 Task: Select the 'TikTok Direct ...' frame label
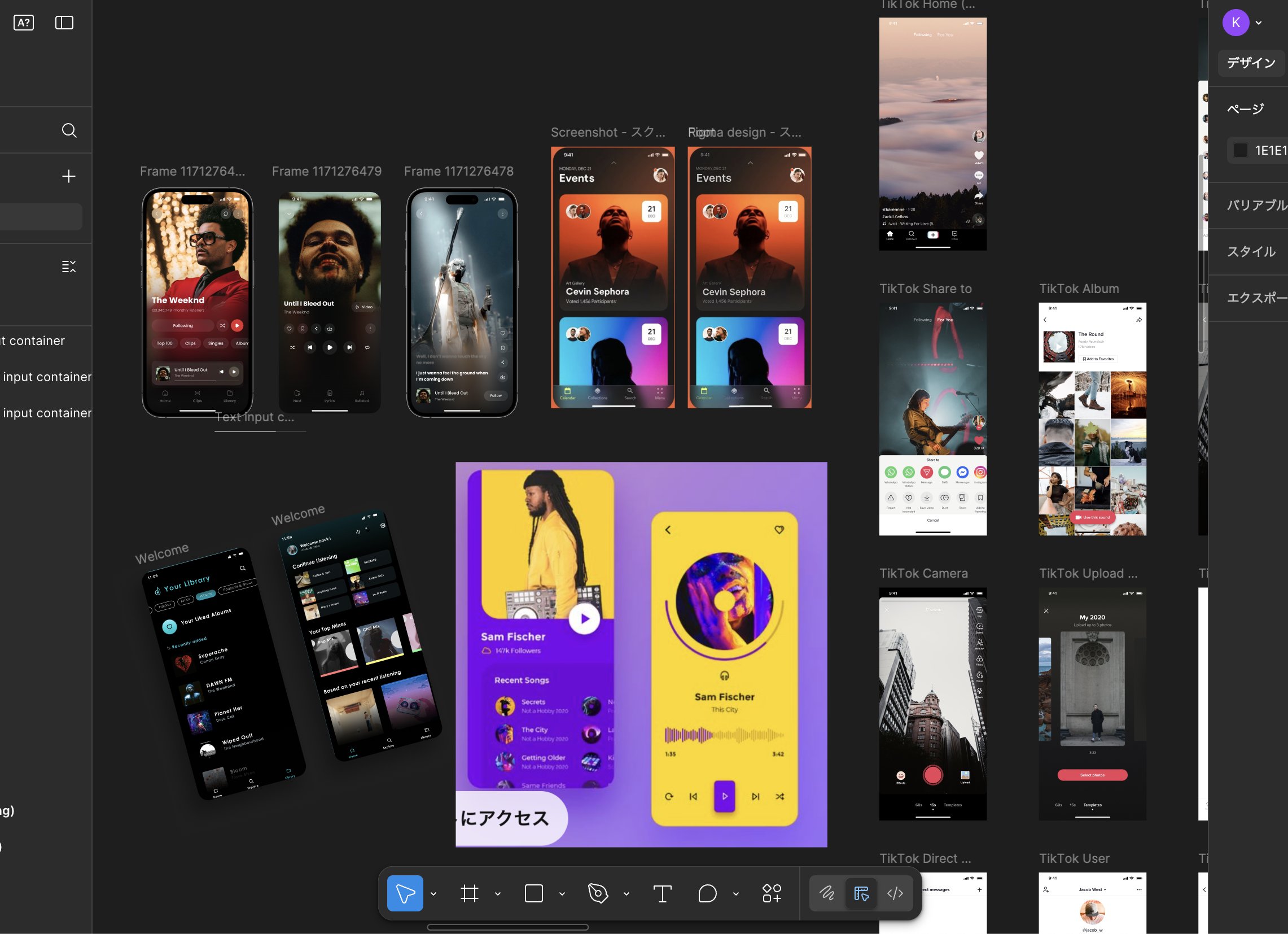click(x=925, y=858)
